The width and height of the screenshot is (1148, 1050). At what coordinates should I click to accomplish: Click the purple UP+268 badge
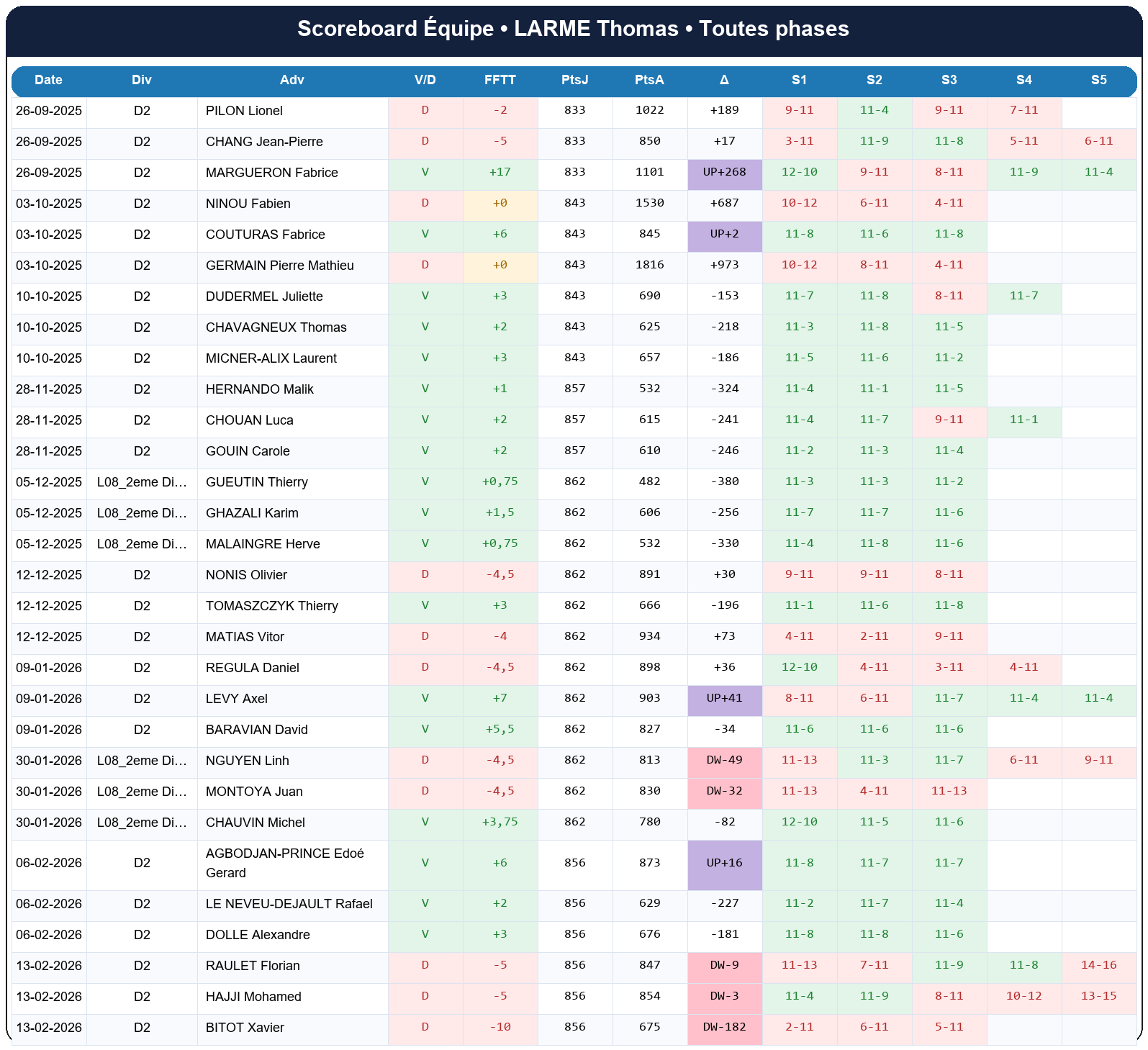pyautogui.click(x=725, y=173)
